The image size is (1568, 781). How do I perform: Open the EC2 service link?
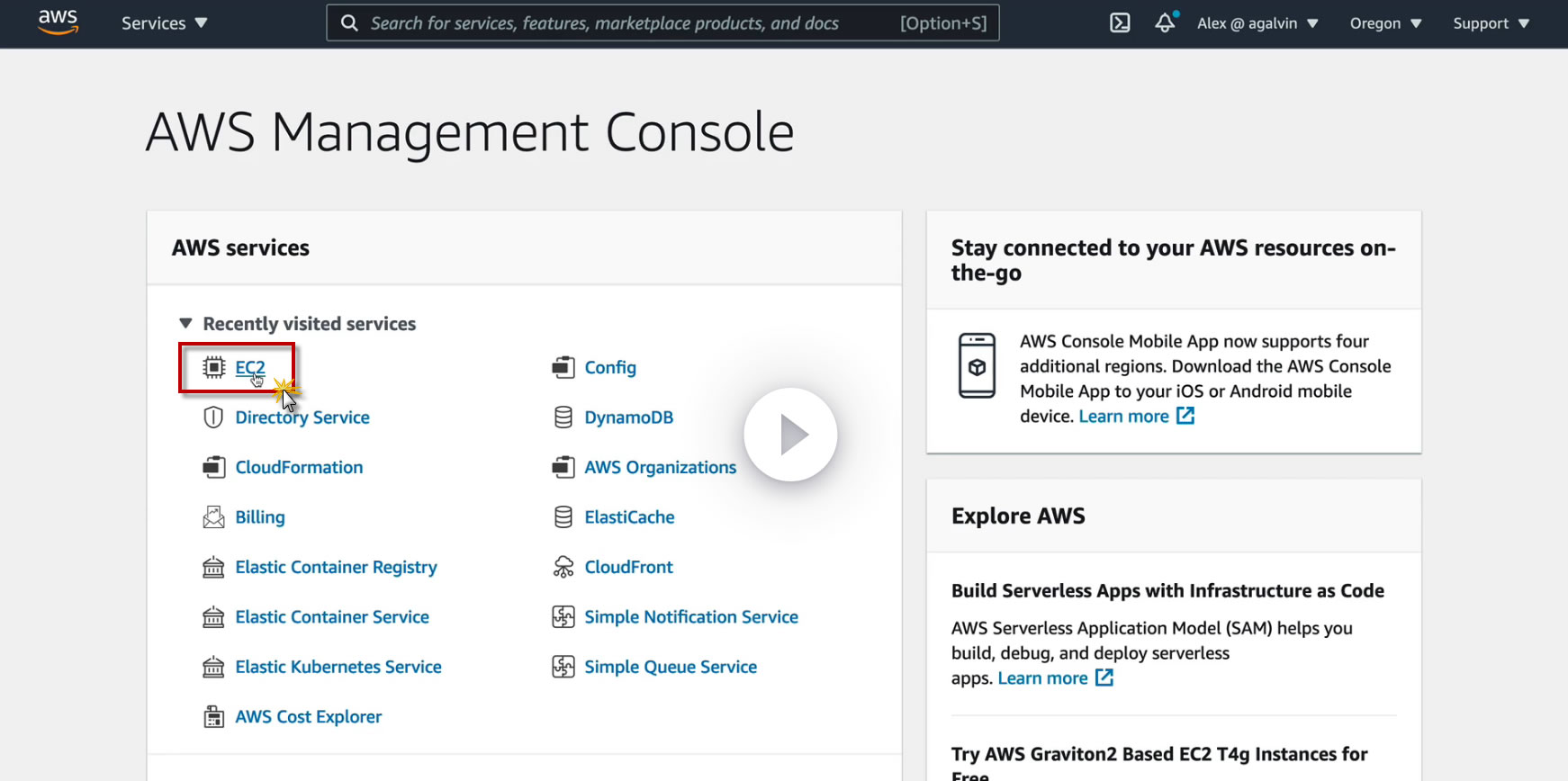click(249, 367)
